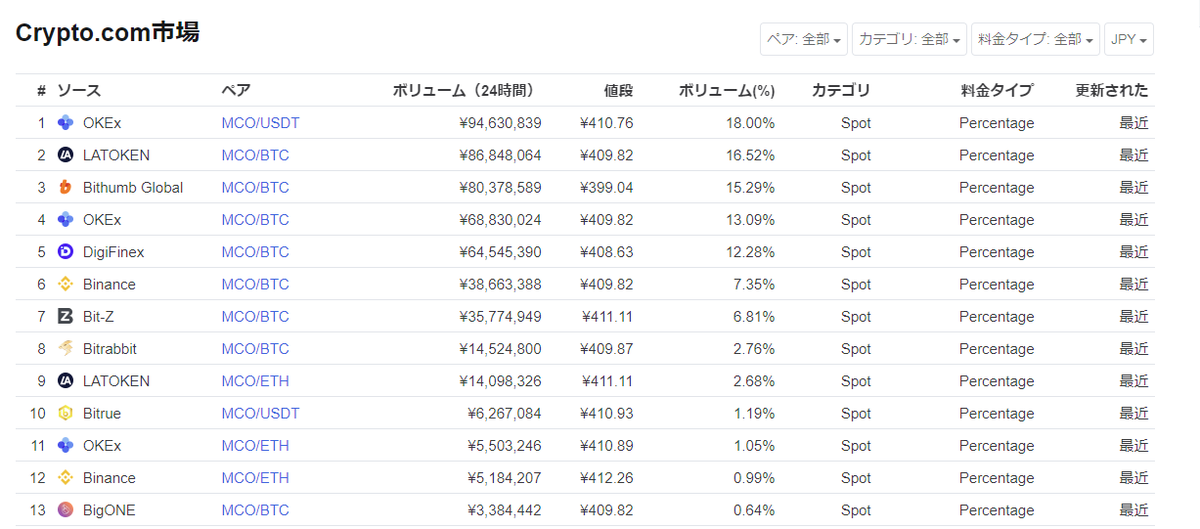The width and height of the screenshot is (1200, 529).
Task: Click the Bithumb Global logo icon
Action: click(x=66, y=187)
